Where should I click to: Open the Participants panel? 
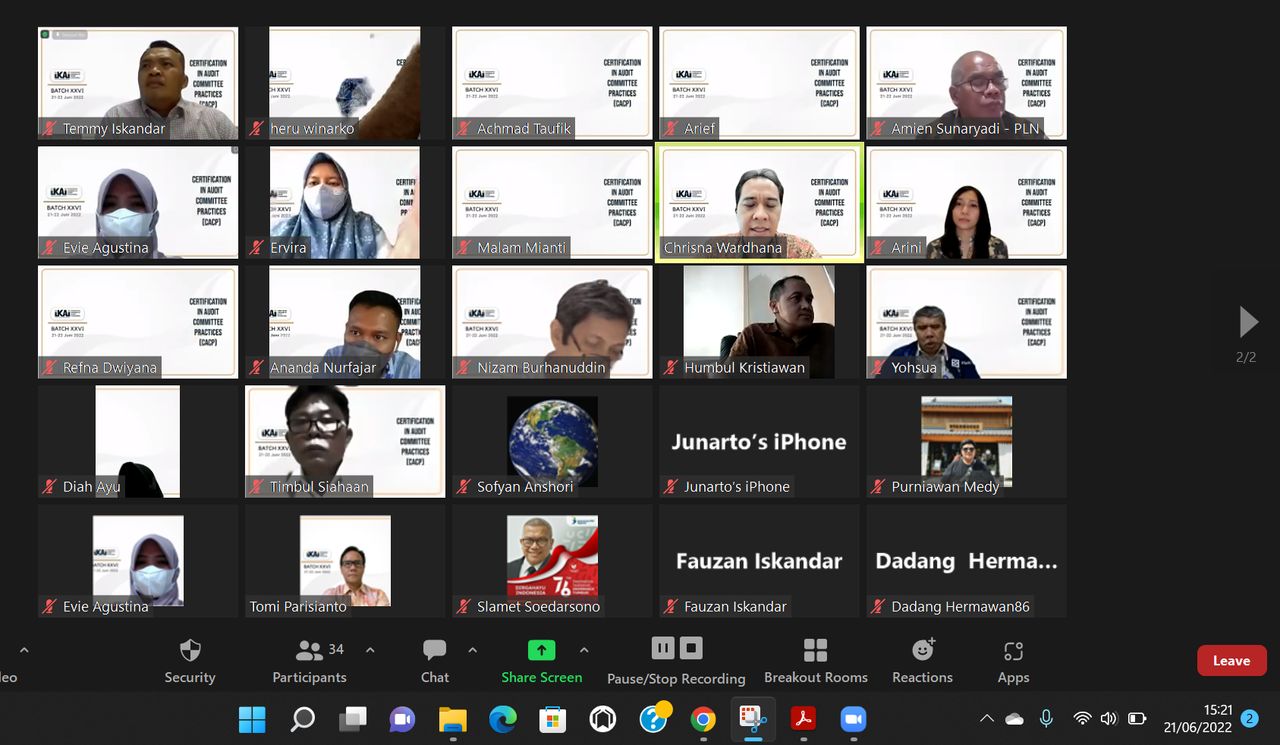310,662
